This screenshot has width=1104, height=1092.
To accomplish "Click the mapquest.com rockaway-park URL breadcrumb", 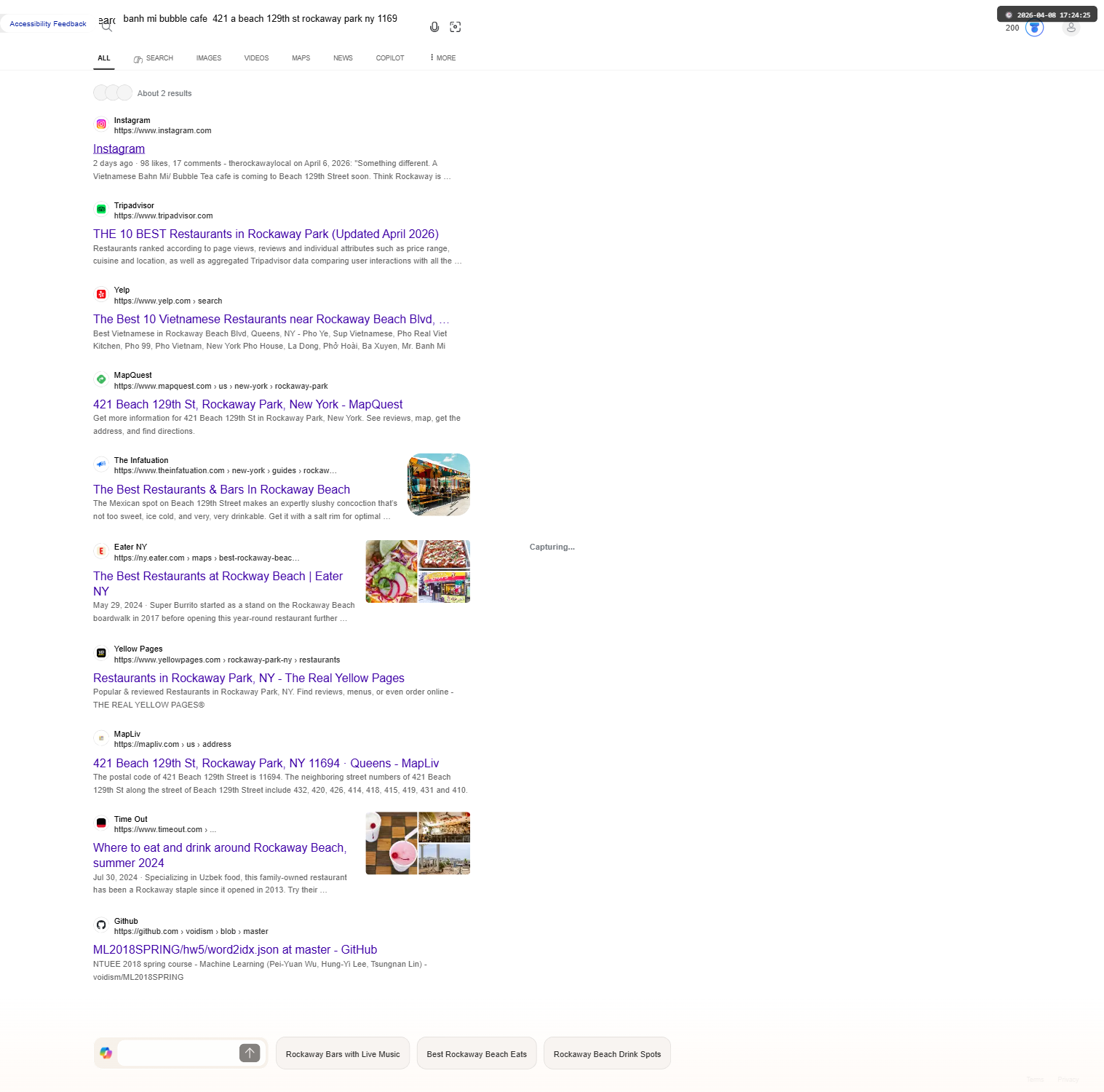I will (x=221, y=387).
